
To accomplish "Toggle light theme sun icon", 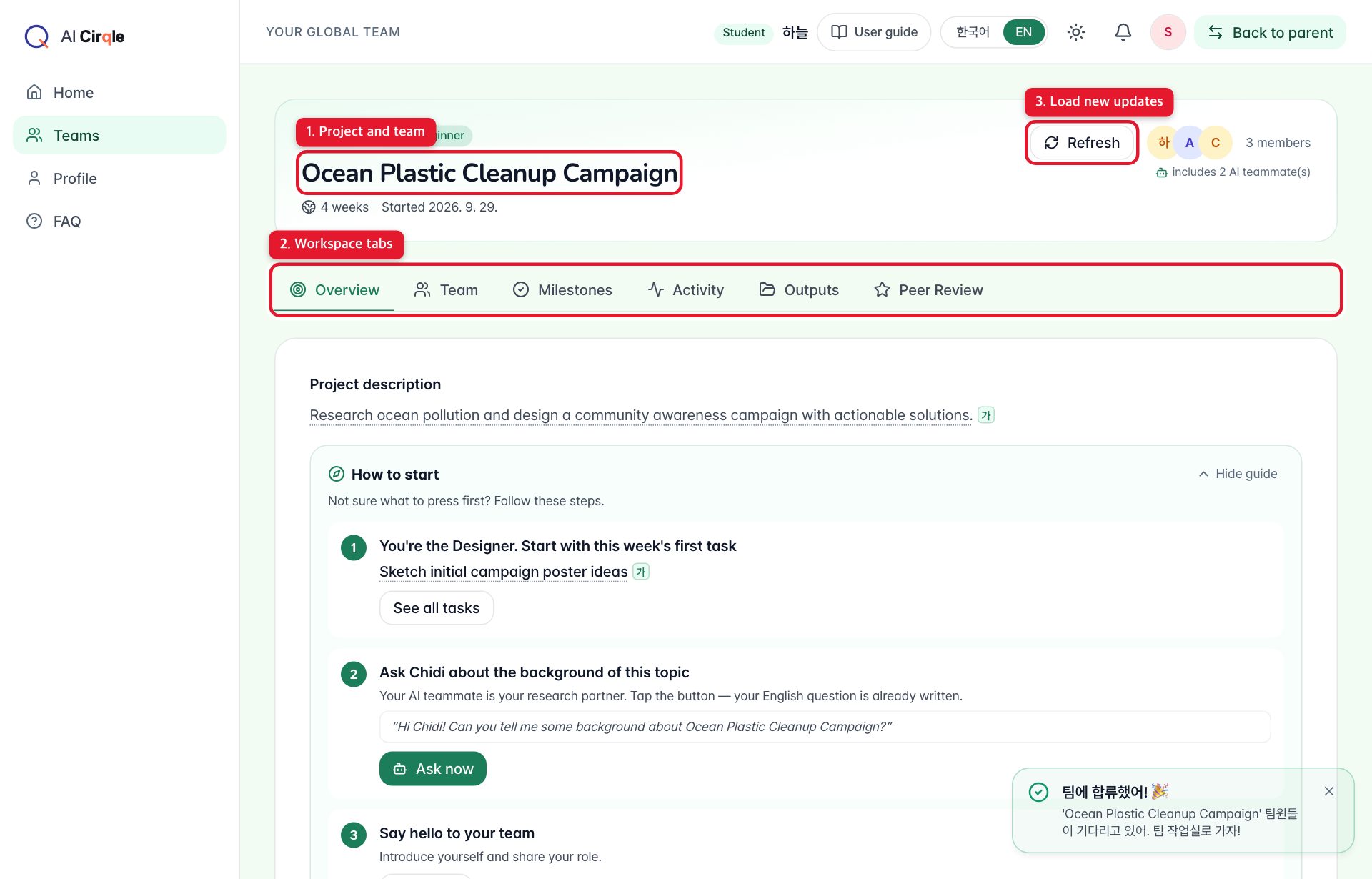I will pos(1075,32).
